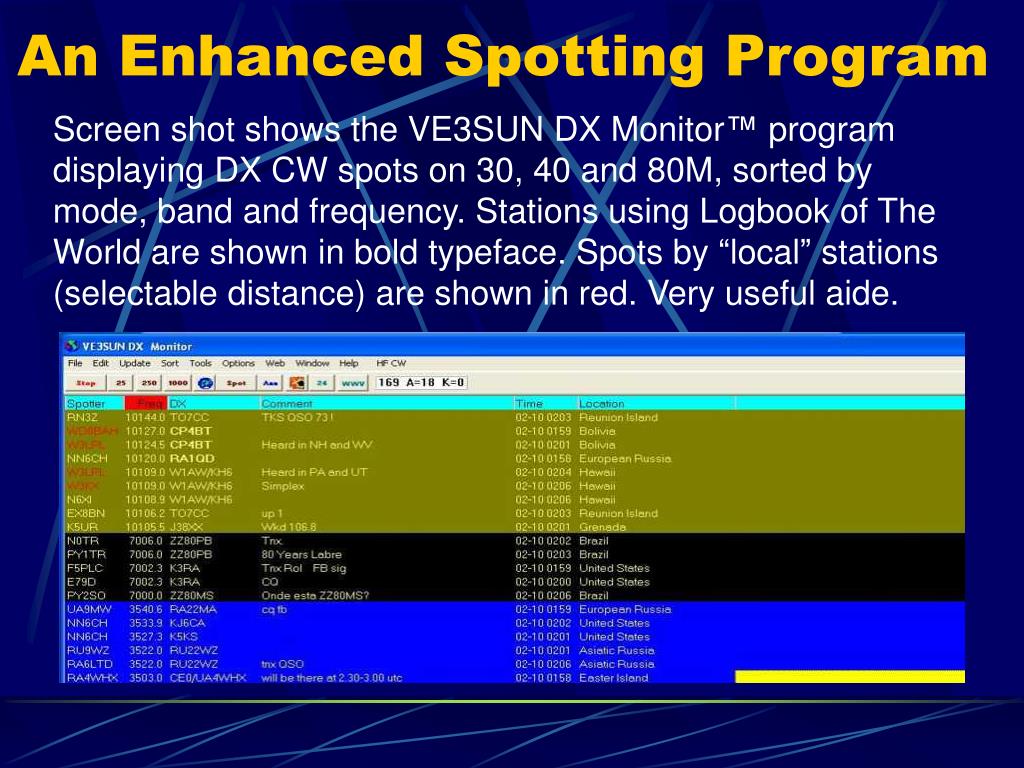Click comment 'TKS QSO 73!'
Viewport: 1024px width, 768px height.
(297, 417)
